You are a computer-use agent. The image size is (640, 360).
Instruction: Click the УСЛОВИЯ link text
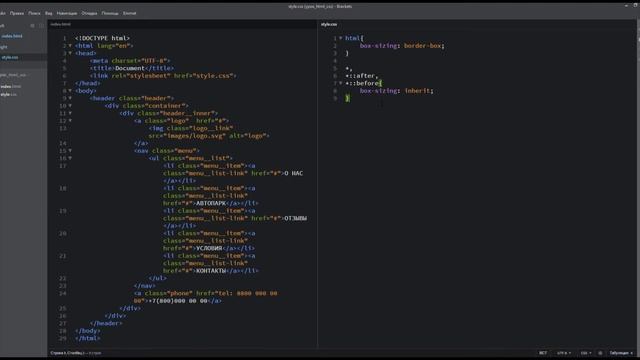[x=209, y=248]
